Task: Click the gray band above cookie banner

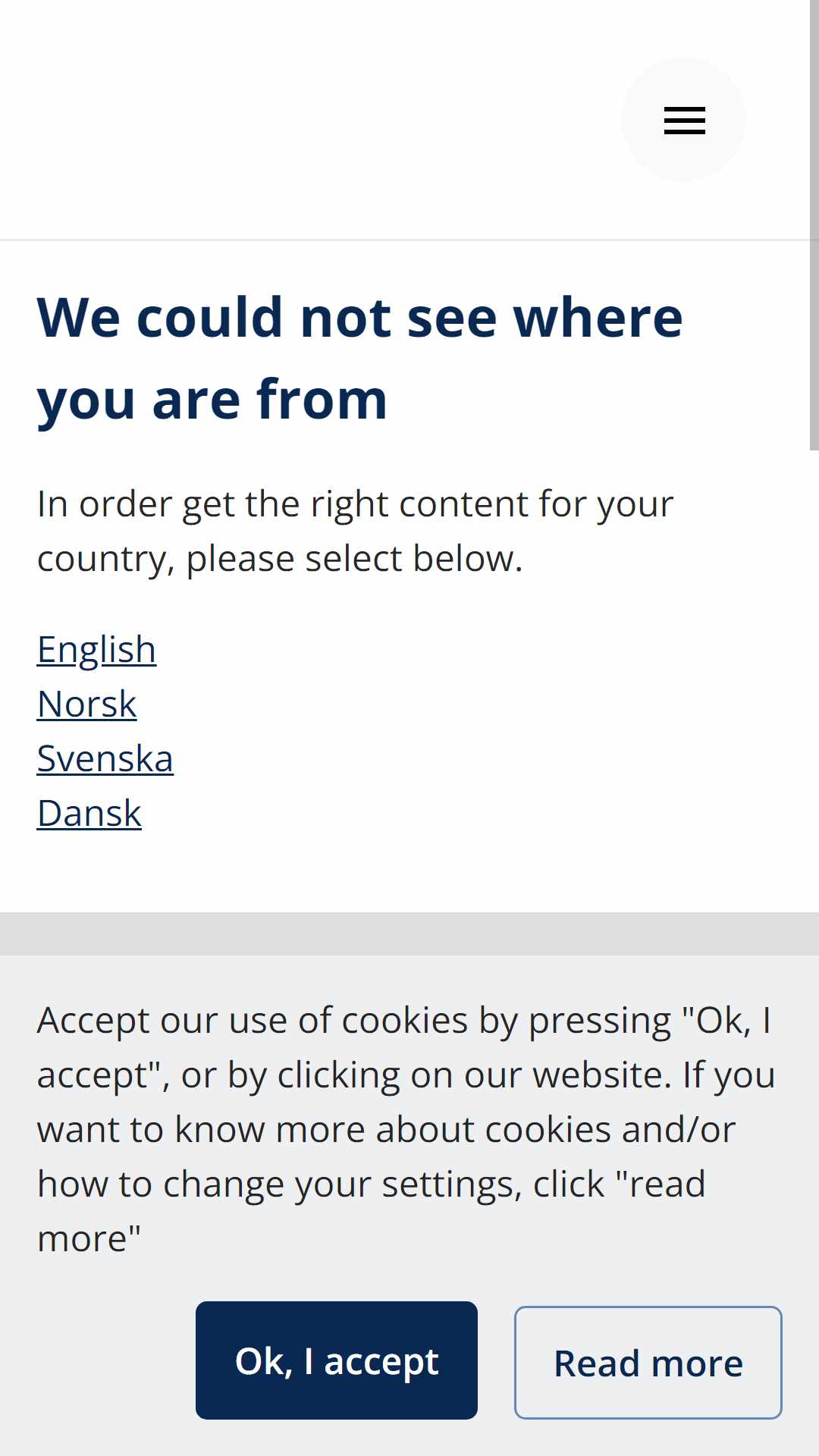Action: click(x=409, y=934)
